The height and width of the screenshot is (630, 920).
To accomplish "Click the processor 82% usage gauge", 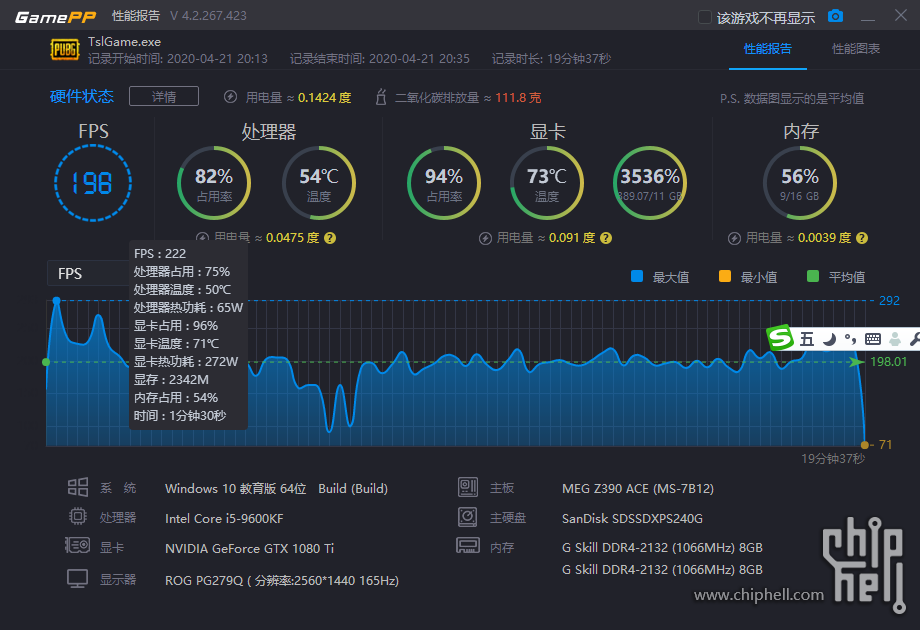I will (214, 183).
